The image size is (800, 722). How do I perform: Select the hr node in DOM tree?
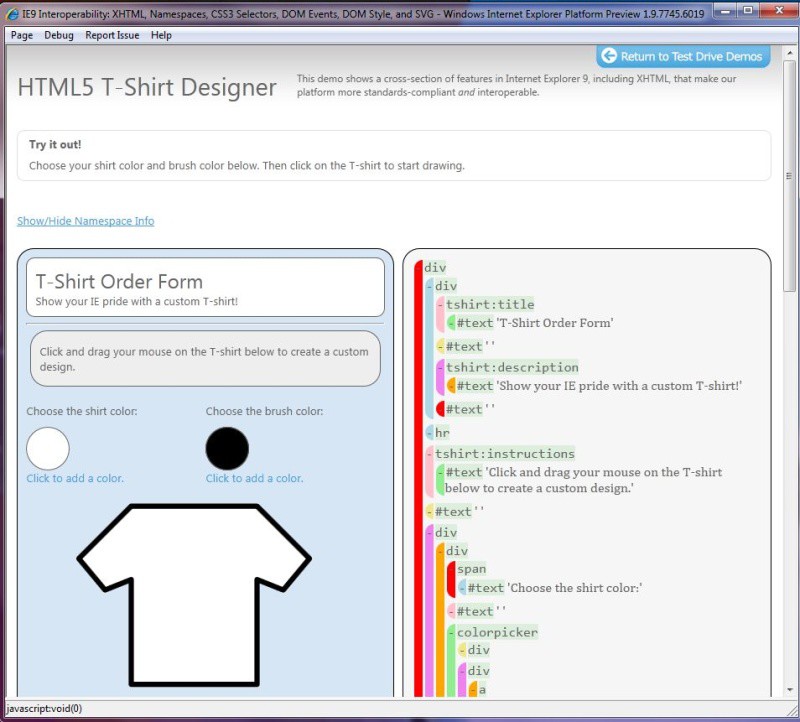coord(442,433)
